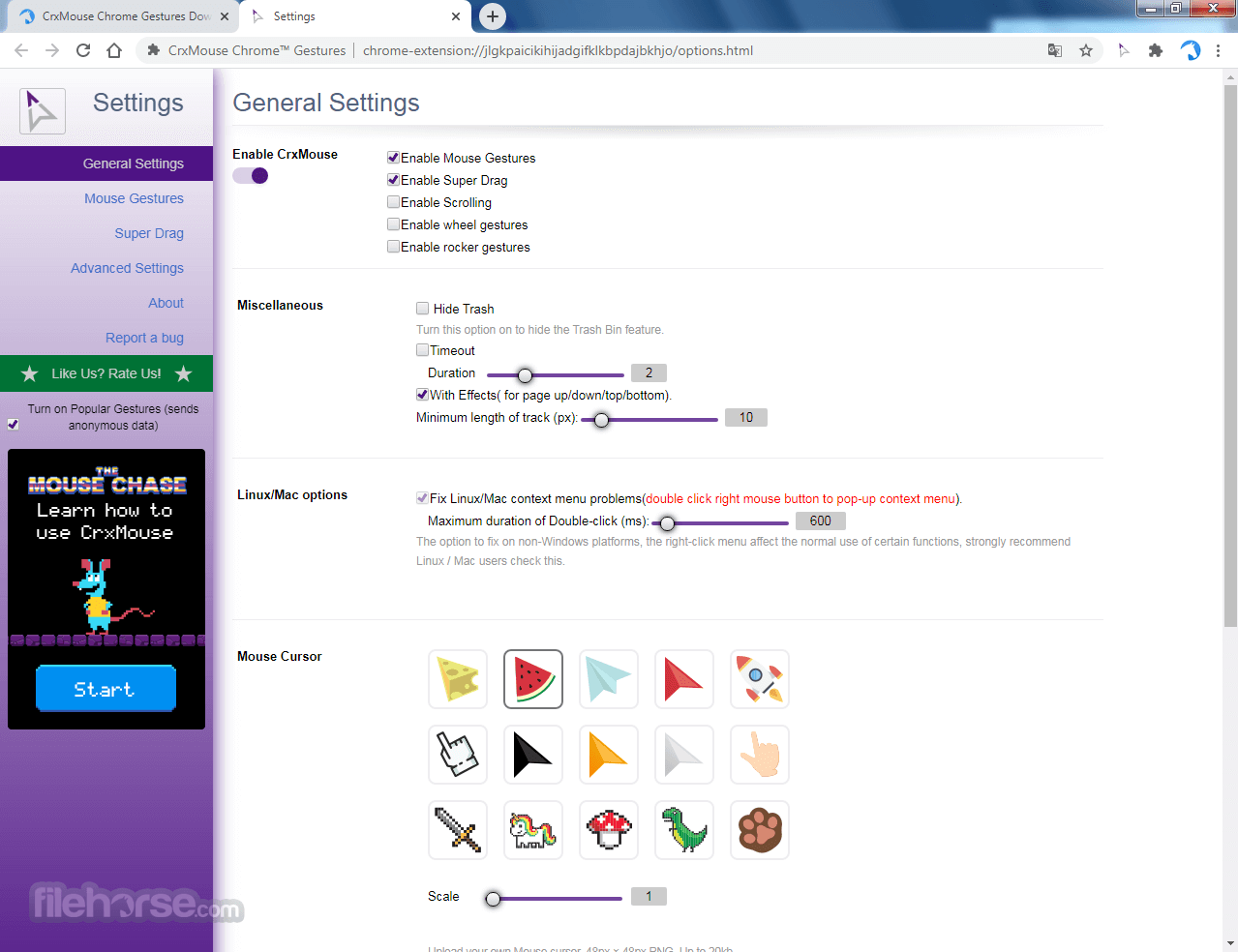Uncheck Enable Super Drag
This screenshot has height=952, width=1238.
tap(393, 180)
